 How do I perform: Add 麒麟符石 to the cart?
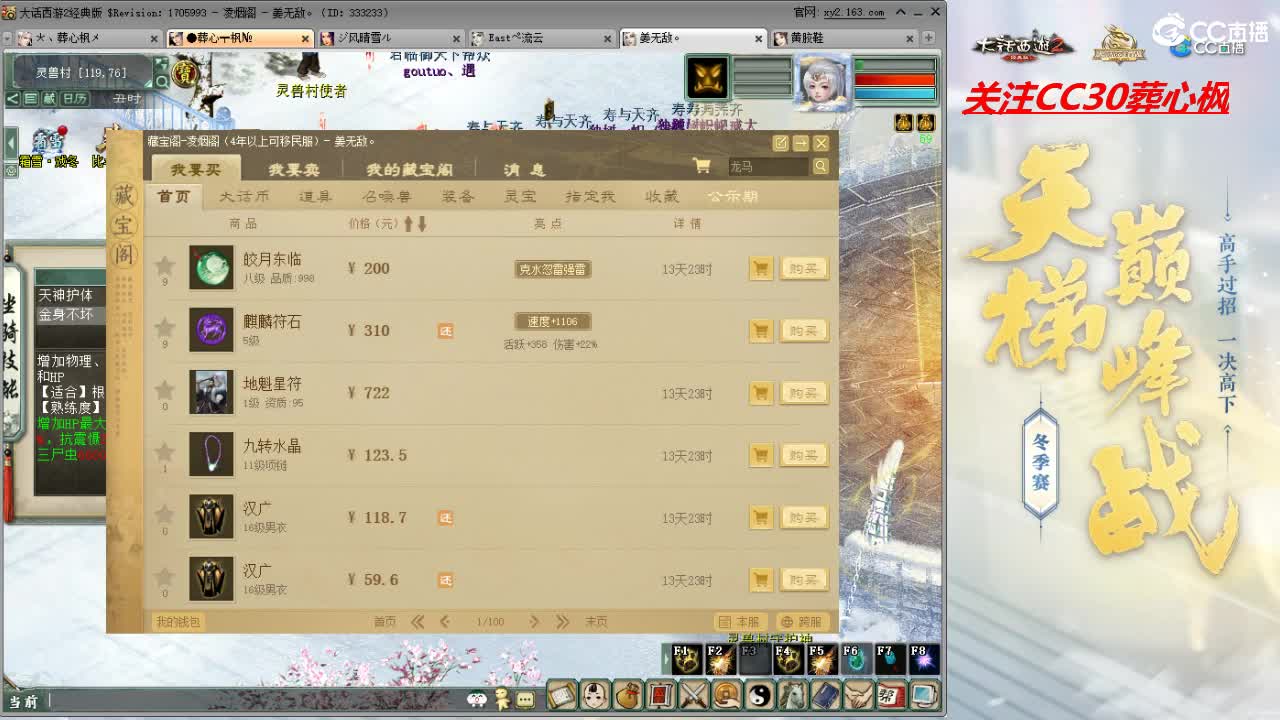pyautogui.click(x=761, y=331)
